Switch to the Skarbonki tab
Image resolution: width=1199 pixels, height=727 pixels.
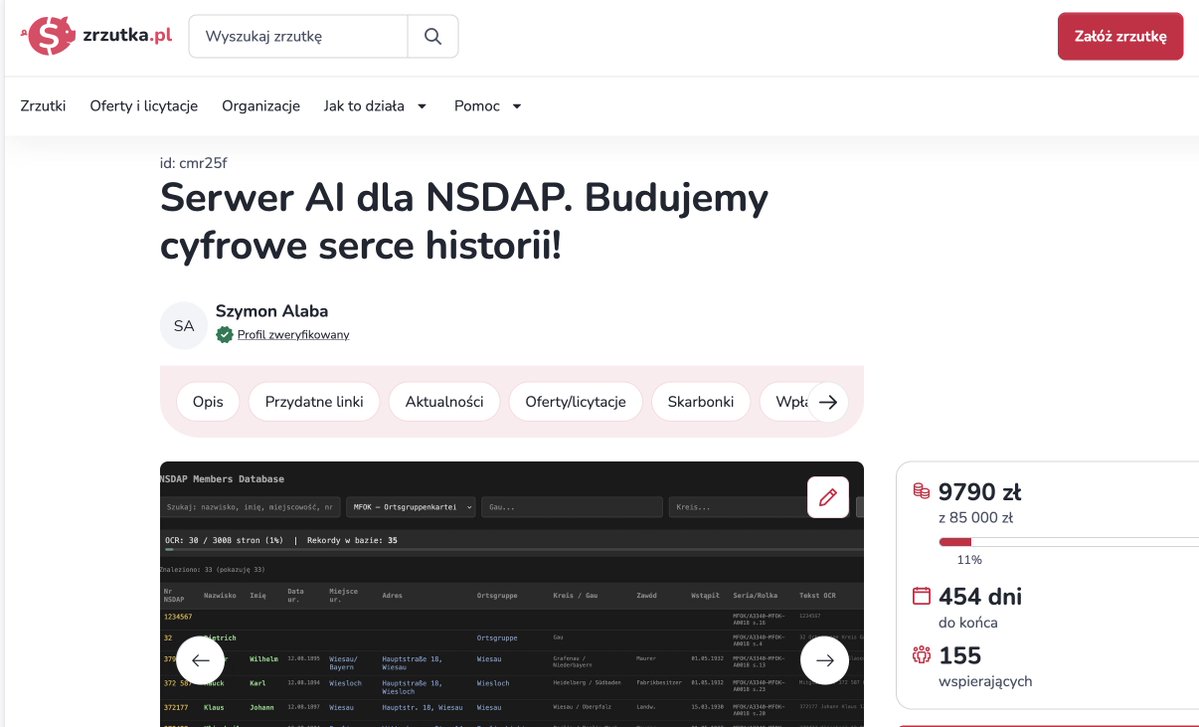tap(700, 402)
